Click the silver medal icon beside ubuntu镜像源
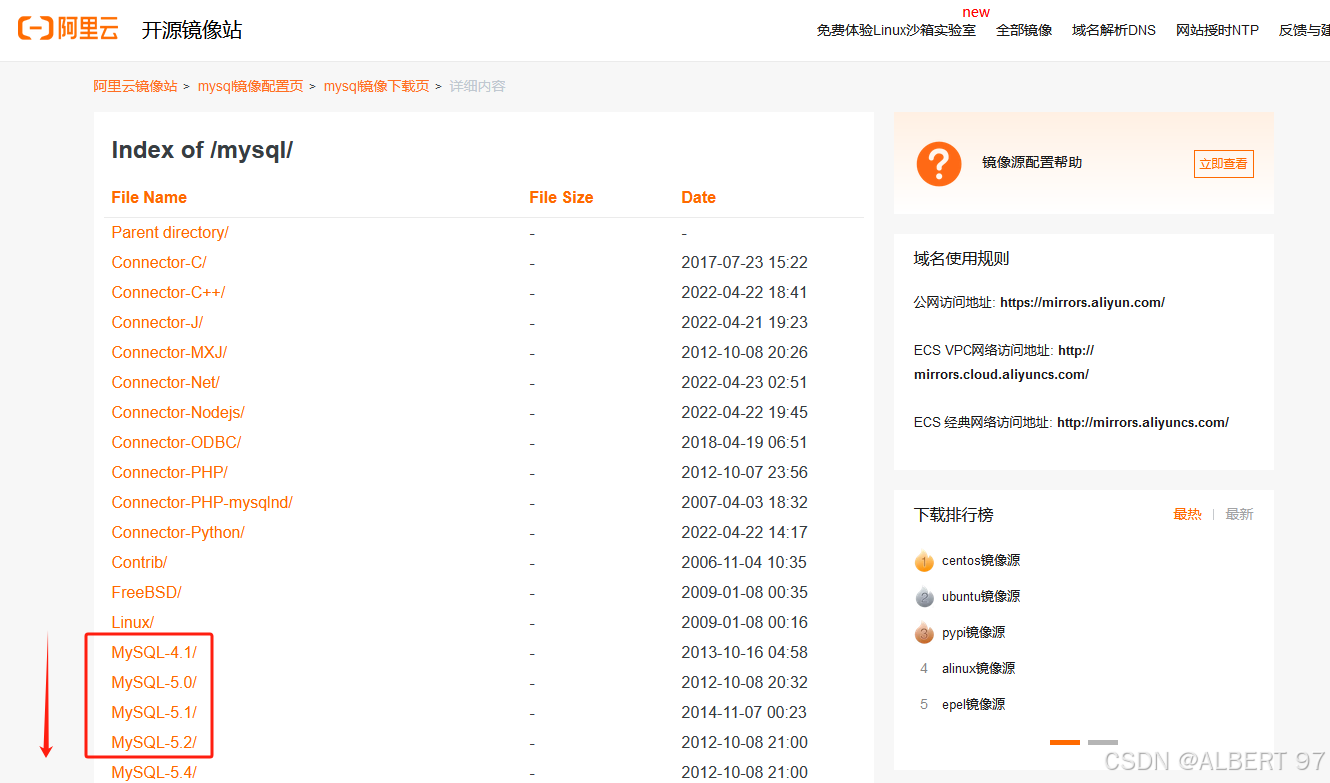 click(x=924, y=596)
